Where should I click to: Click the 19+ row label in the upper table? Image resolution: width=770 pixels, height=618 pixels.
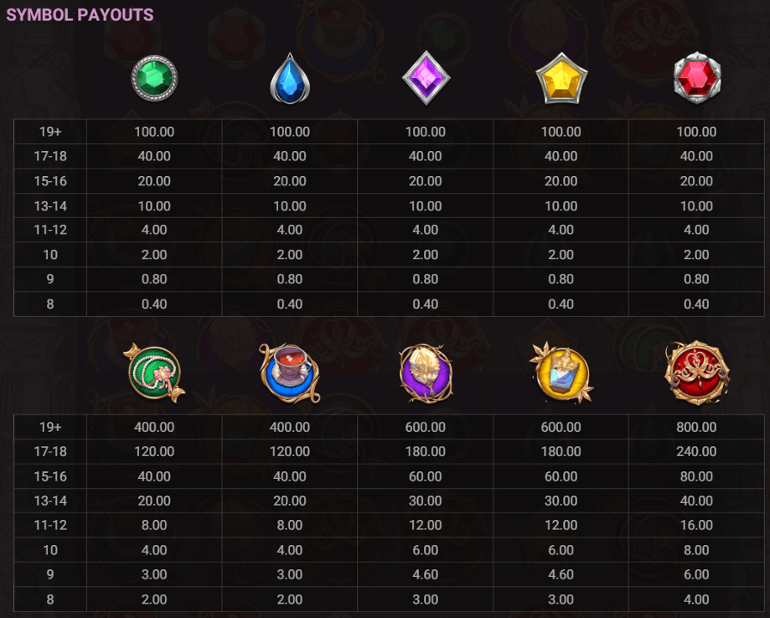pos(50,132)
